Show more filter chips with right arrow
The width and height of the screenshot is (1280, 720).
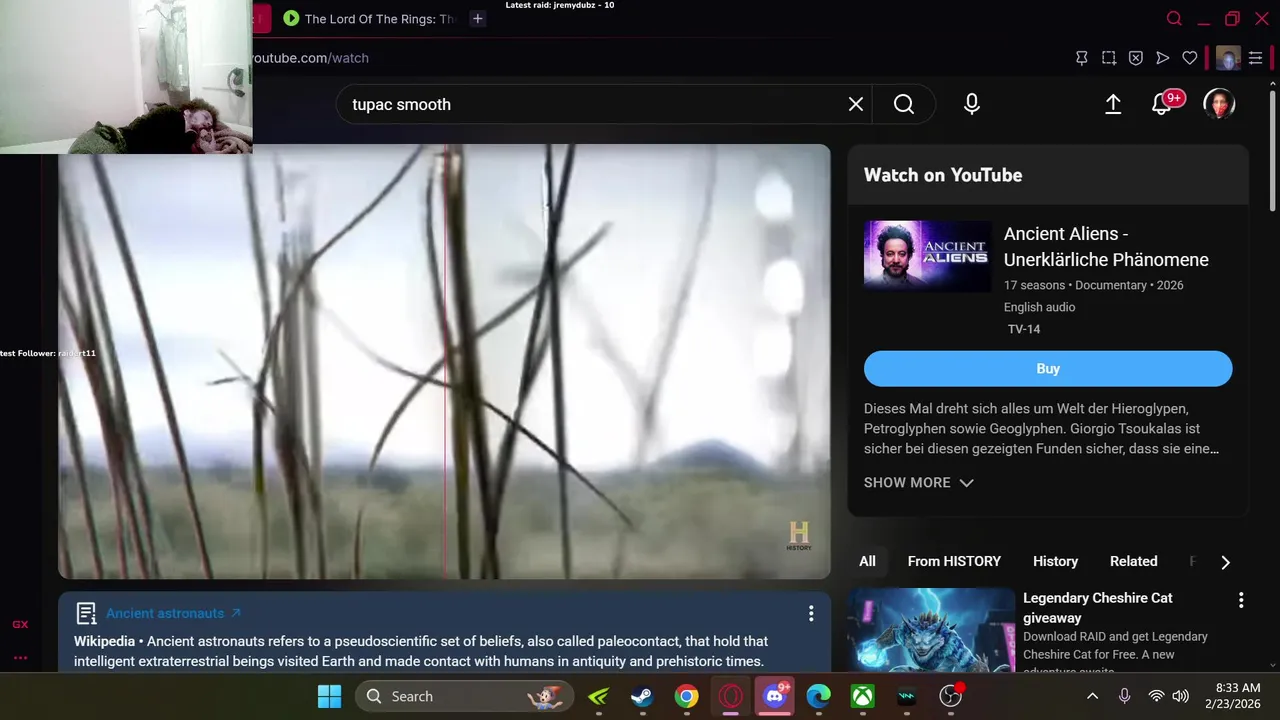(1225, 562)
